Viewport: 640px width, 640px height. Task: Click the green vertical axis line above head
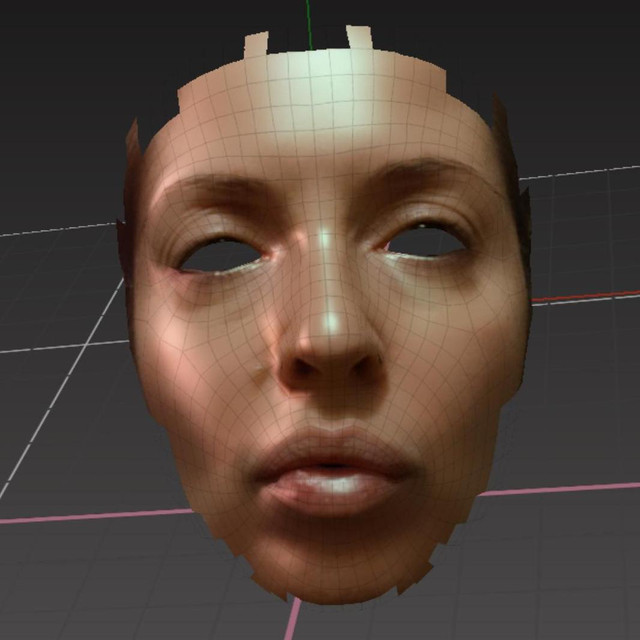point(310,20)
